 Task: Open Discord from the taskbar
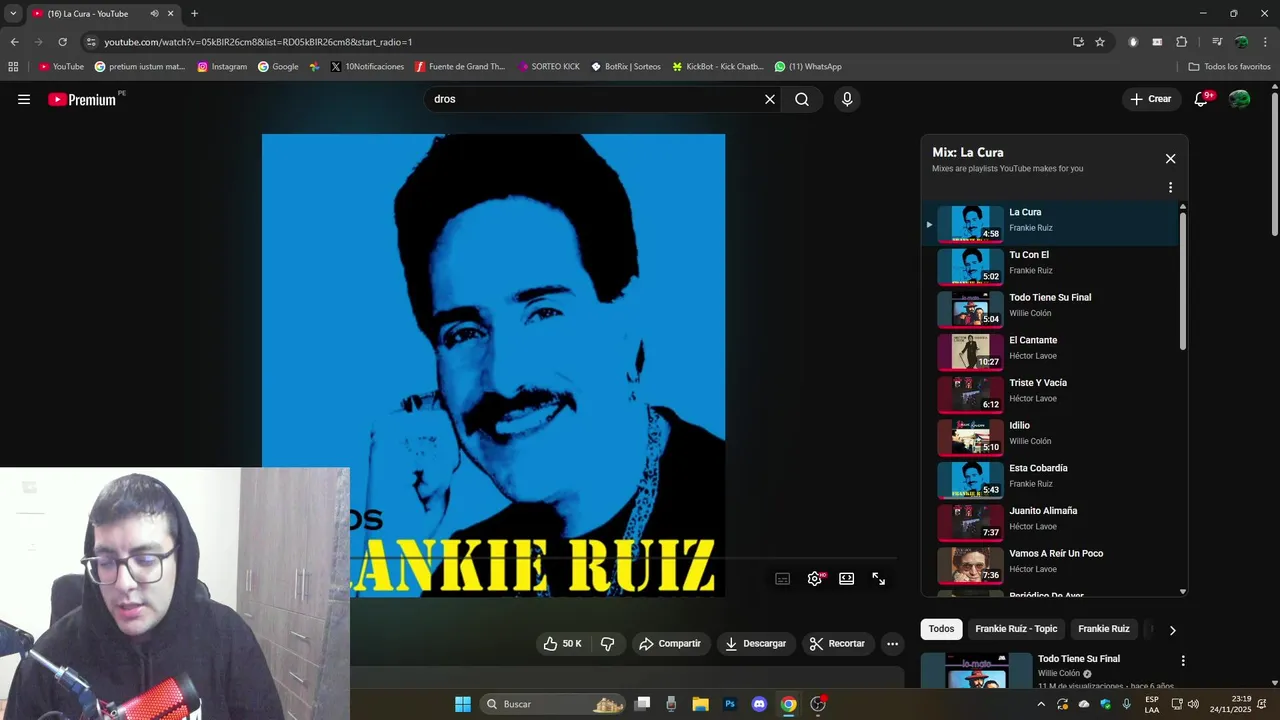pyautogui.click(x=759, y=704)
